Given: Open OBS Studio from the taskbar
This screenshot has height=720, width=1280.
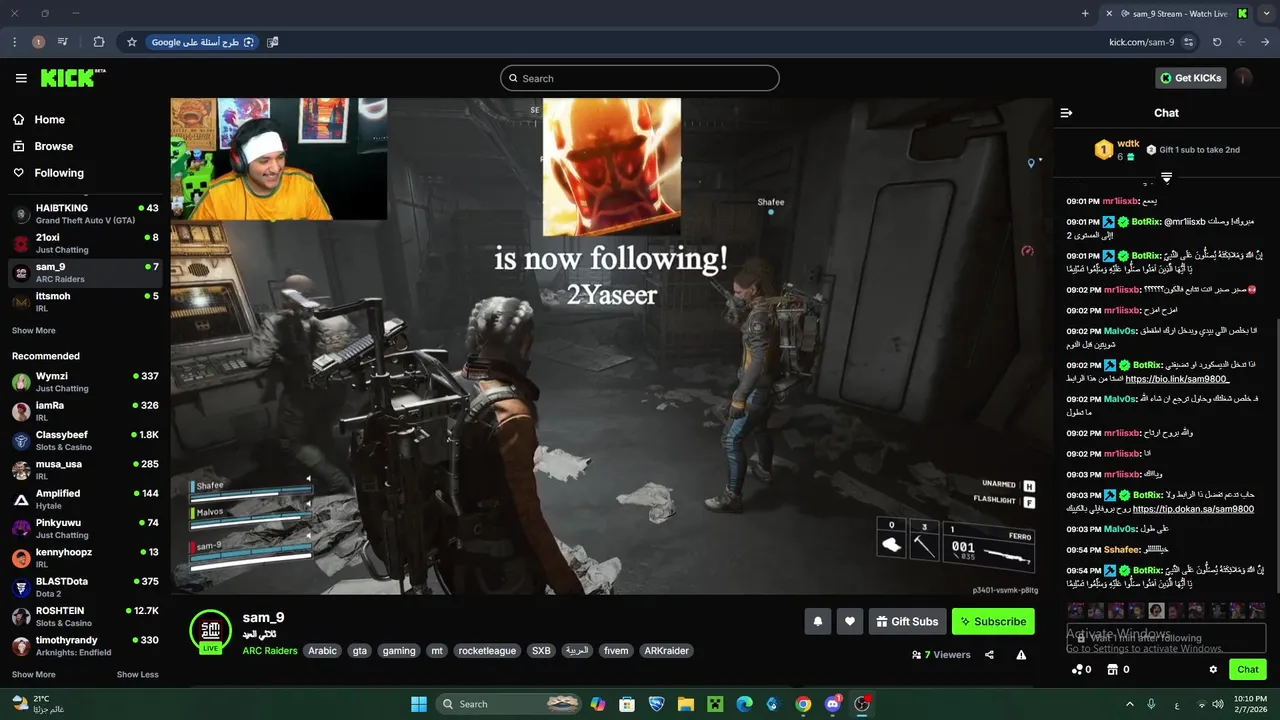Looking at the screenshot, I should click(862, 704).
